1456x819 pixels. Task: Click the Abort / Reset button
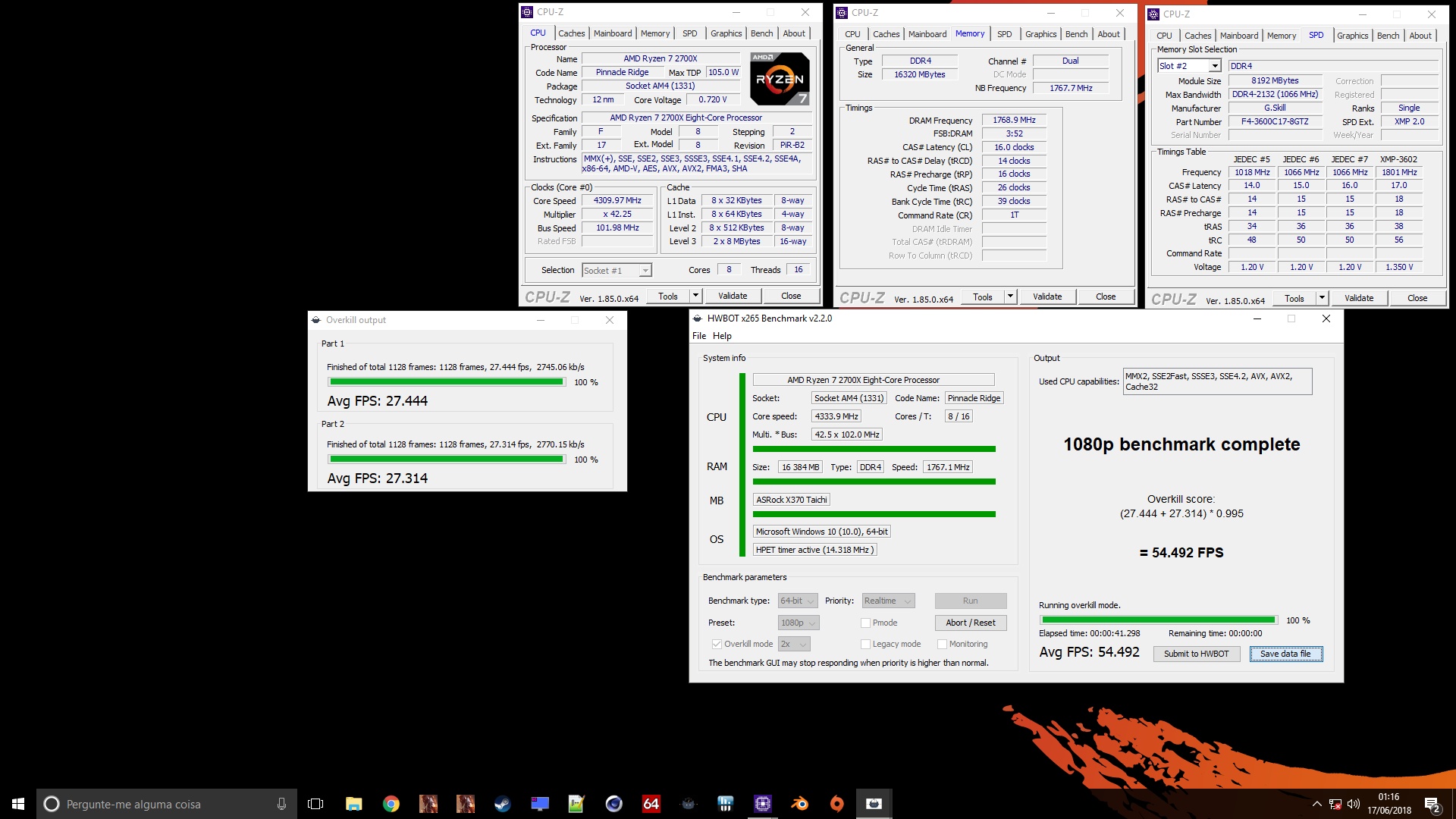[x=971, y=623]
